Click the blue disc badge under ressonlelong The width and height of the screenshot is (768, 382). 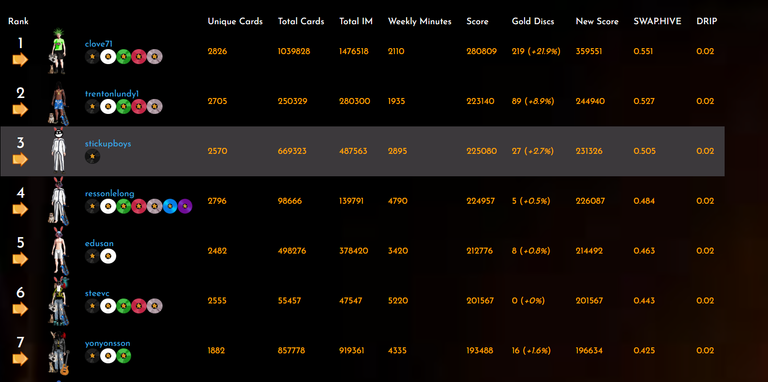click(x=170, y=207)
